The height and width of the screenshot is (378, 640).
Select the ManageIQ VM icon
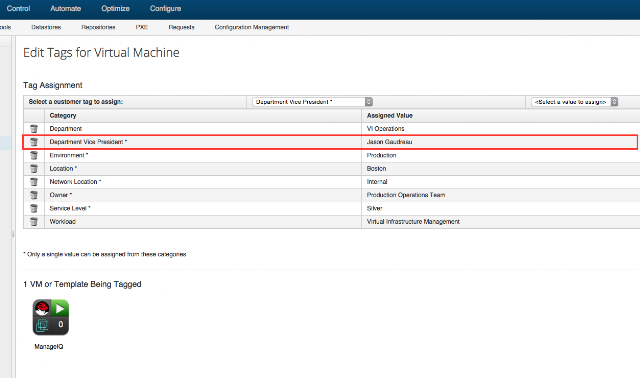pos(51,317)
